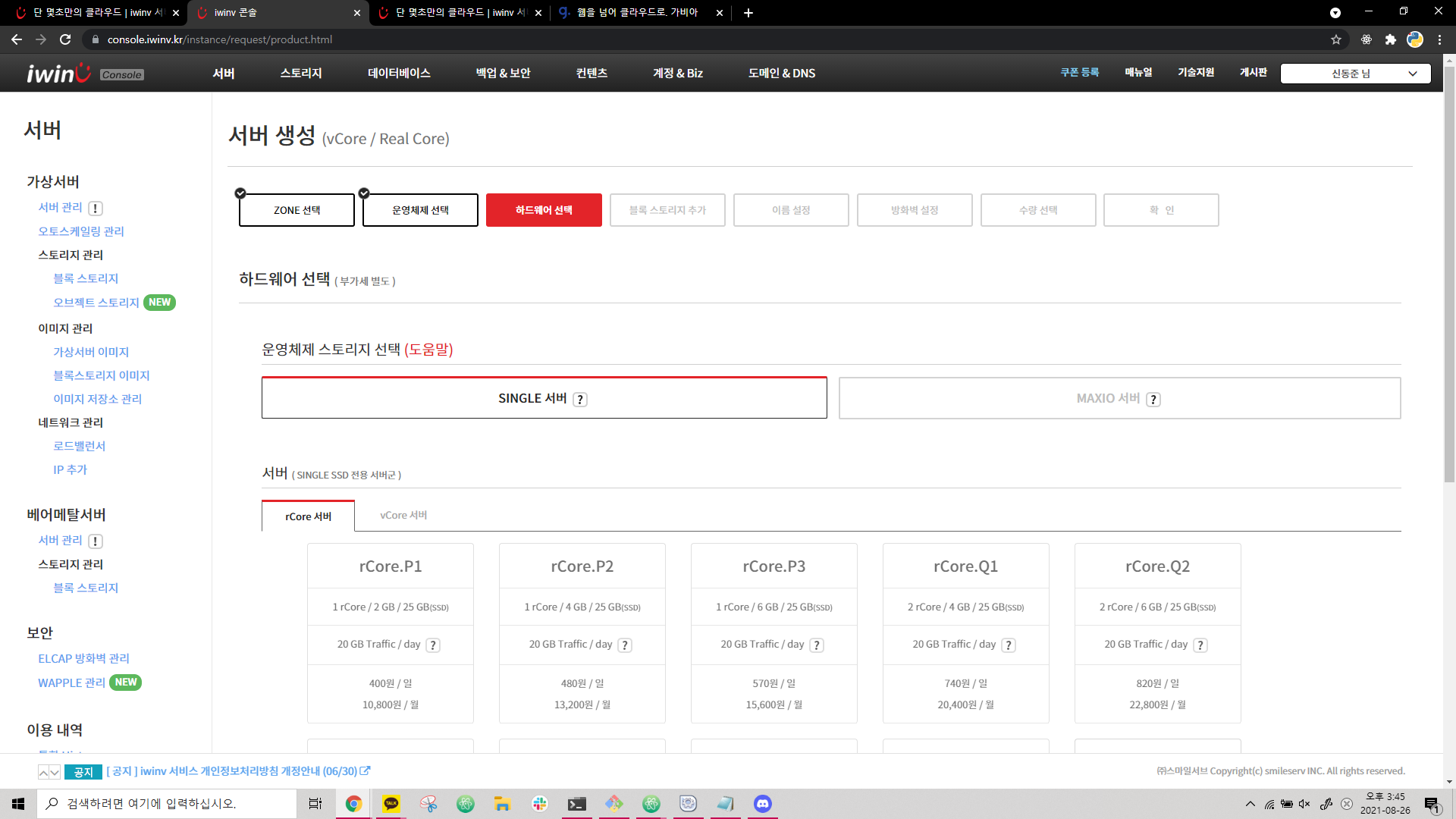Click the exclamation icon beside 가상서버 서버 관리
This screenshot has height=819, width=1456.
coord(96,209)
